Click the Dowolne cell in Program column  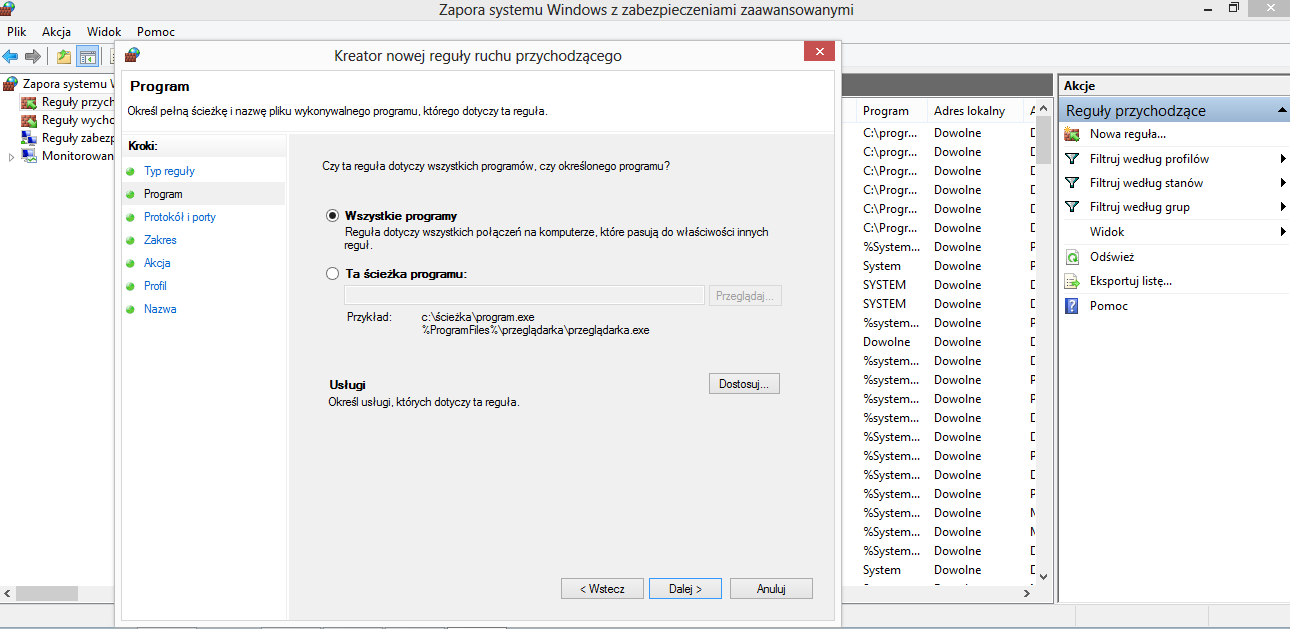(x=887, y=342)
